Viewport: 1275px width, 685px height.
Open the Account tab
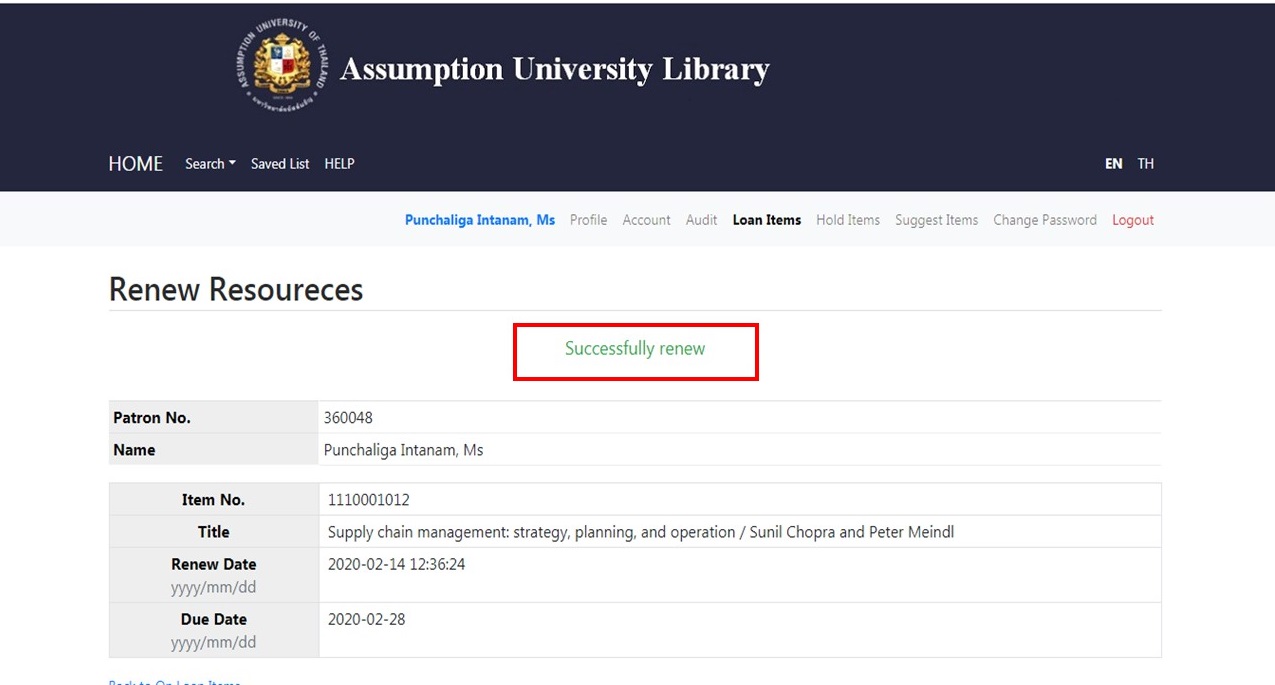coord(646,220)
